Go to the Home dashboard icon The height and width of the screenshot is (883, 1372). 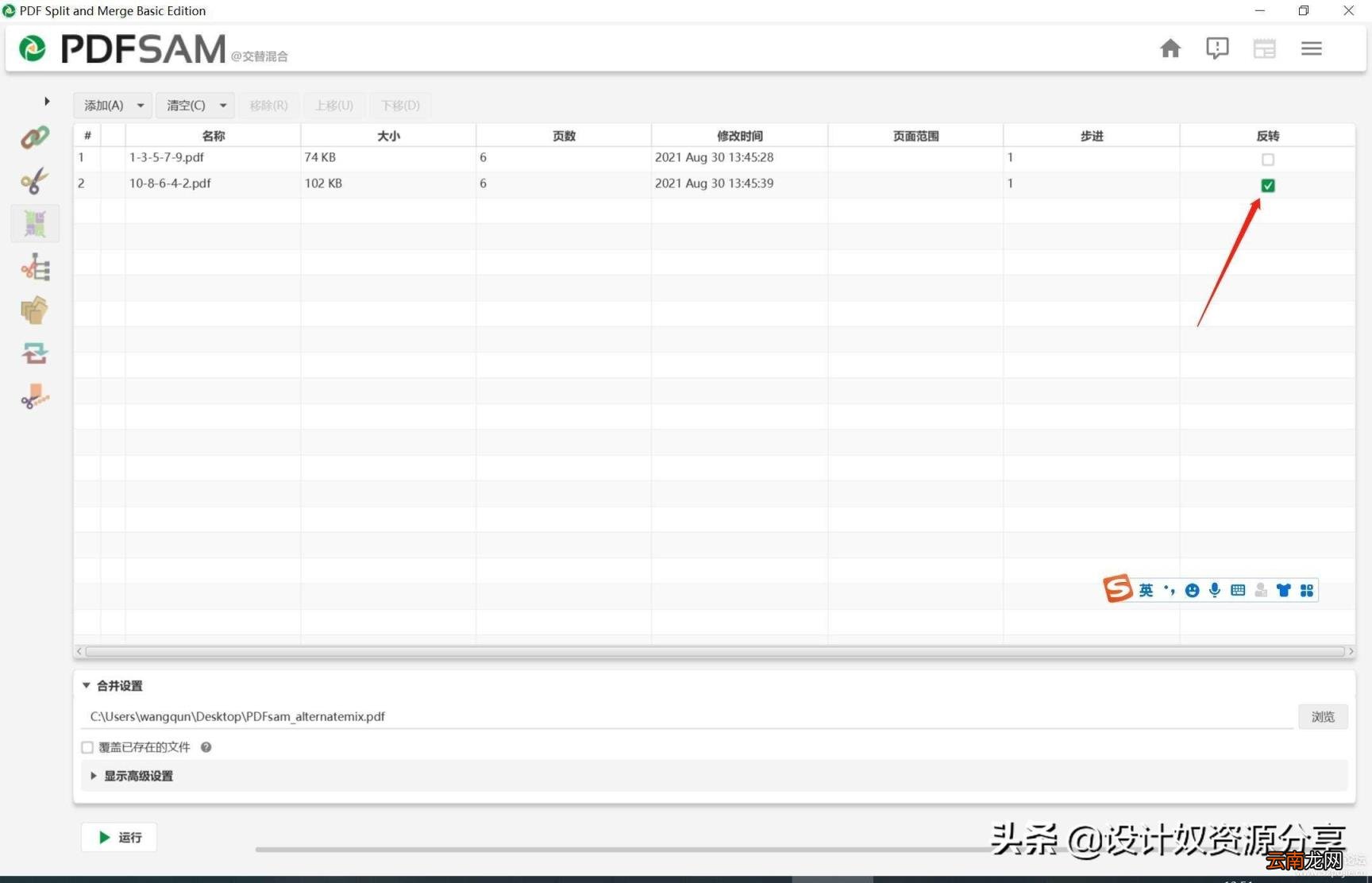pos(1170,48)
